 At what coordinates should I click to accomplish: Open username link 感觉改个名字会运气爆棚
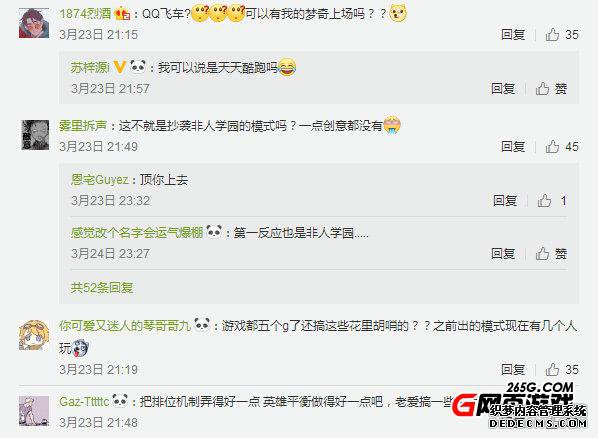click(x=137, y=232)
